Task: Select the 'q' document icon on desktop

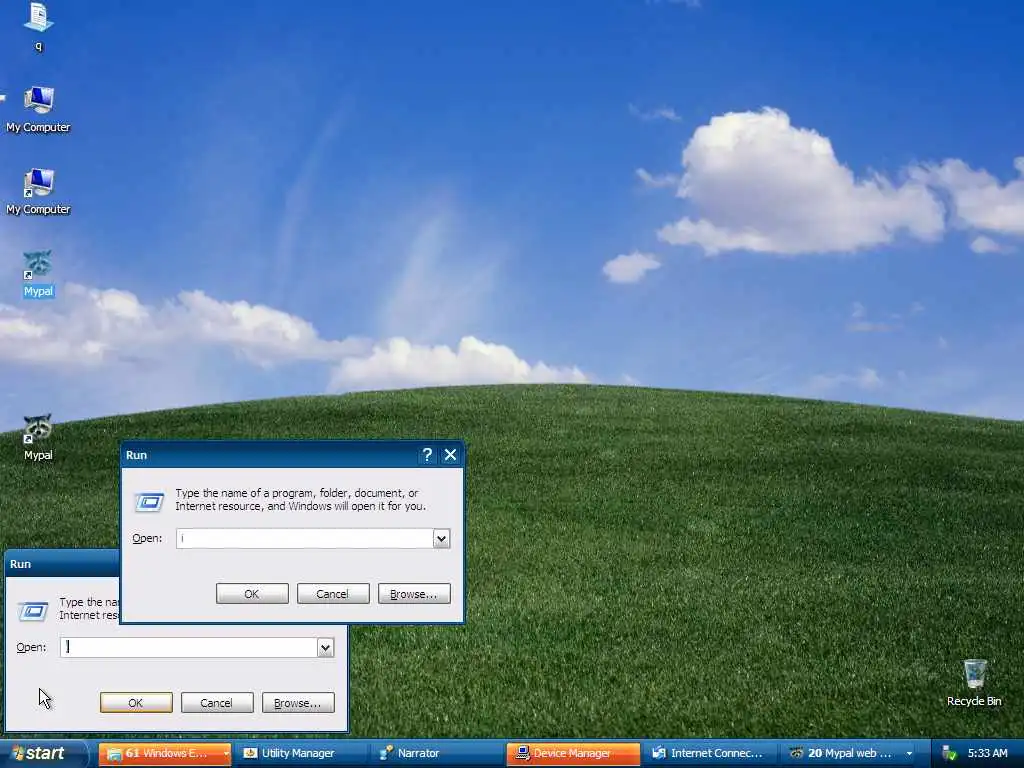Action: click(39, 25)
